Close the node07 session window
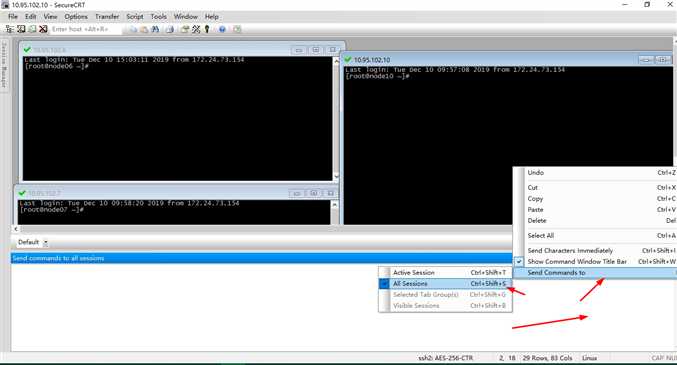The height and width of the screenshot is (365, 677). click(x=330, y=193)
